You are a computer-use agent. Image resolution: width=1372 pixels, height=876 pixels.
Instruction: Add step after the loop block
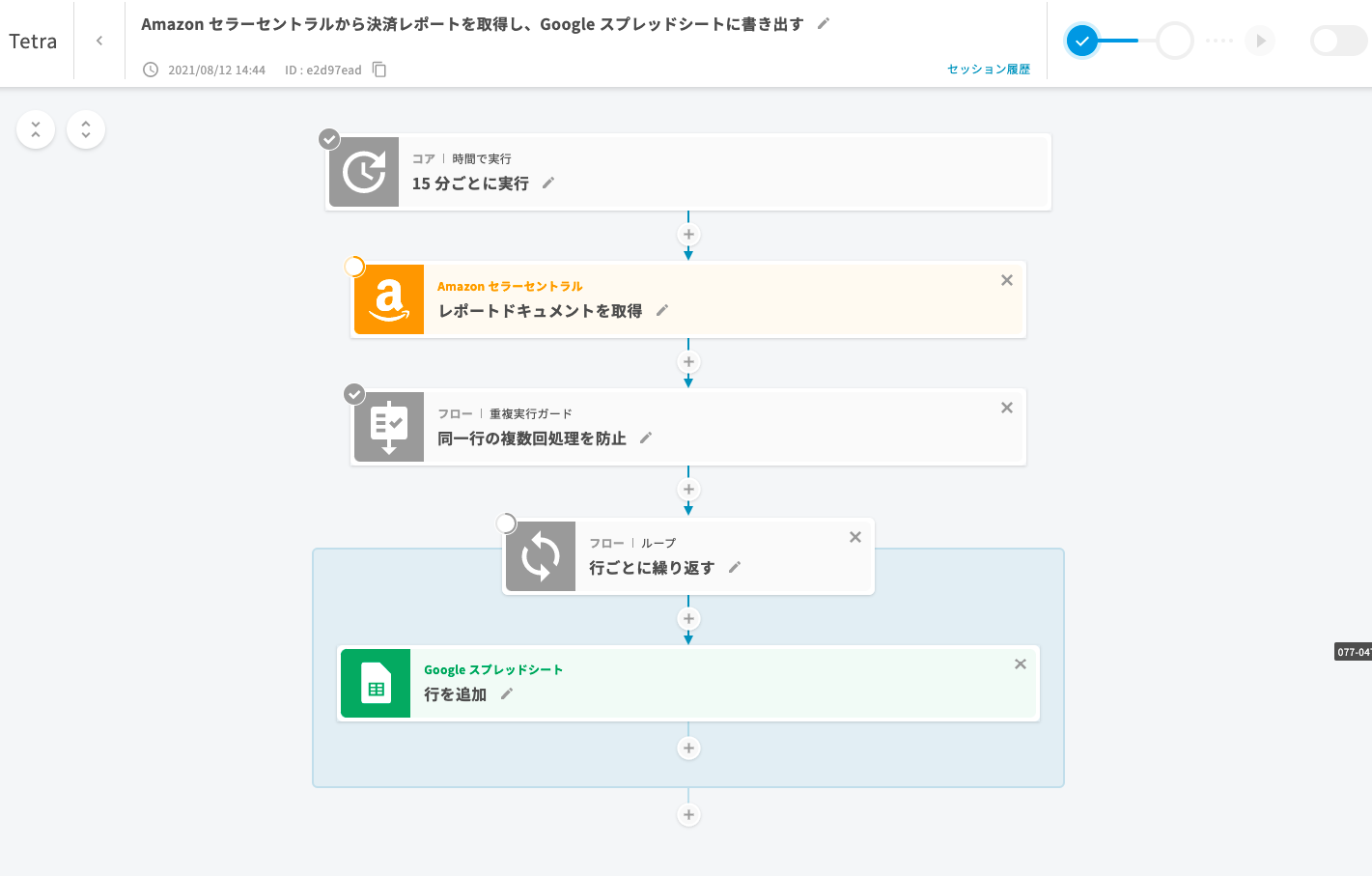coord(688,815)
